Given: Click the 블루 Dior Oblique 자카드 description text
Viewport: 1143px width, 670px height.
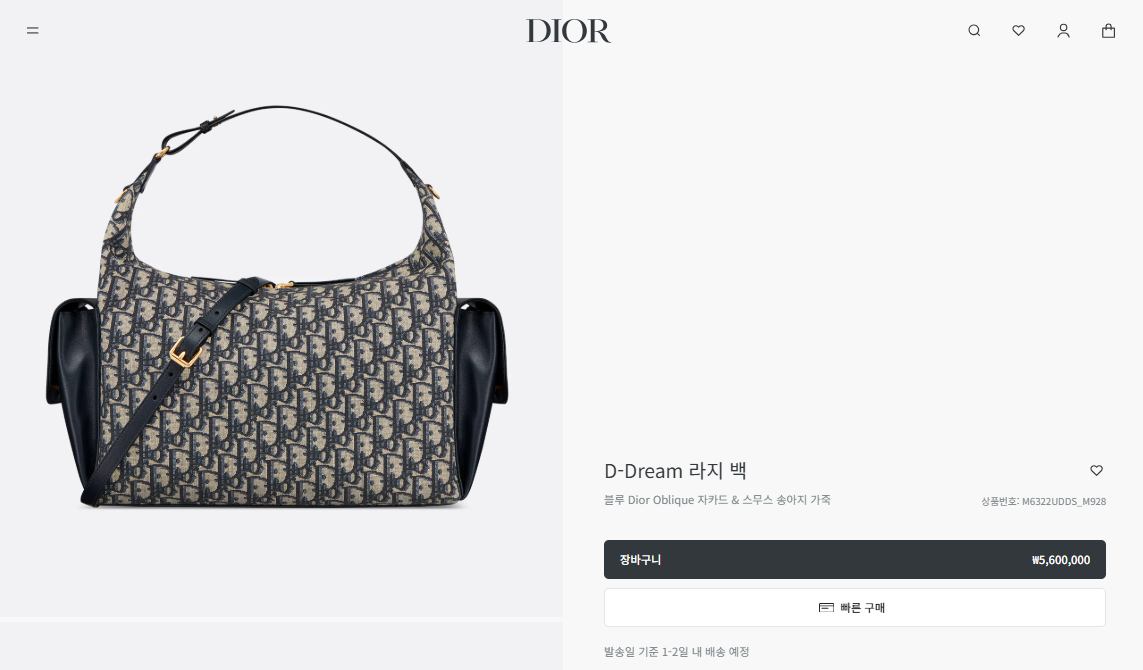Looking at the screenshot, I should (717, 500).
